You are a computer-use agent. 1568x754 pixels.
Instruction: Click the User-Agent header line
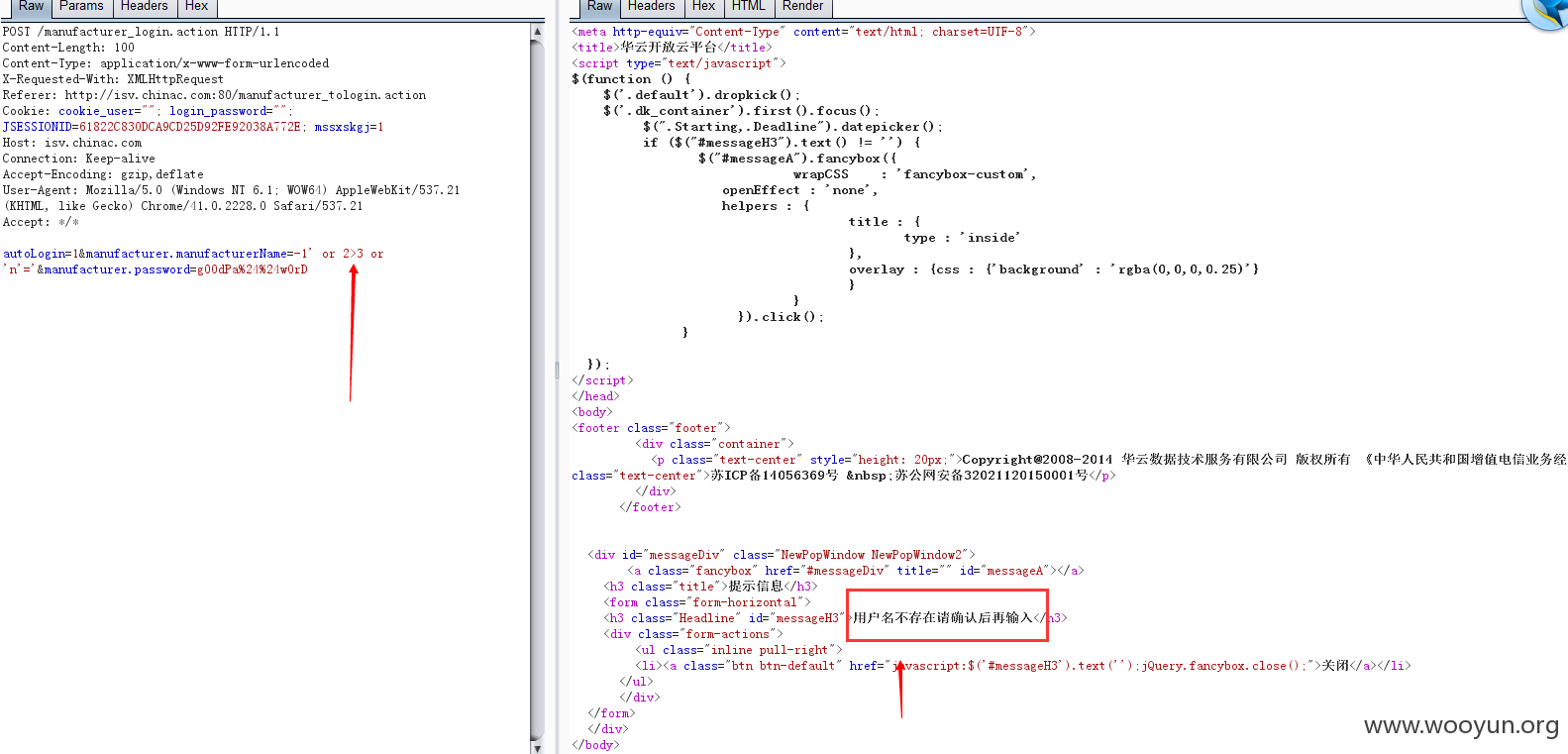point(231,198)
